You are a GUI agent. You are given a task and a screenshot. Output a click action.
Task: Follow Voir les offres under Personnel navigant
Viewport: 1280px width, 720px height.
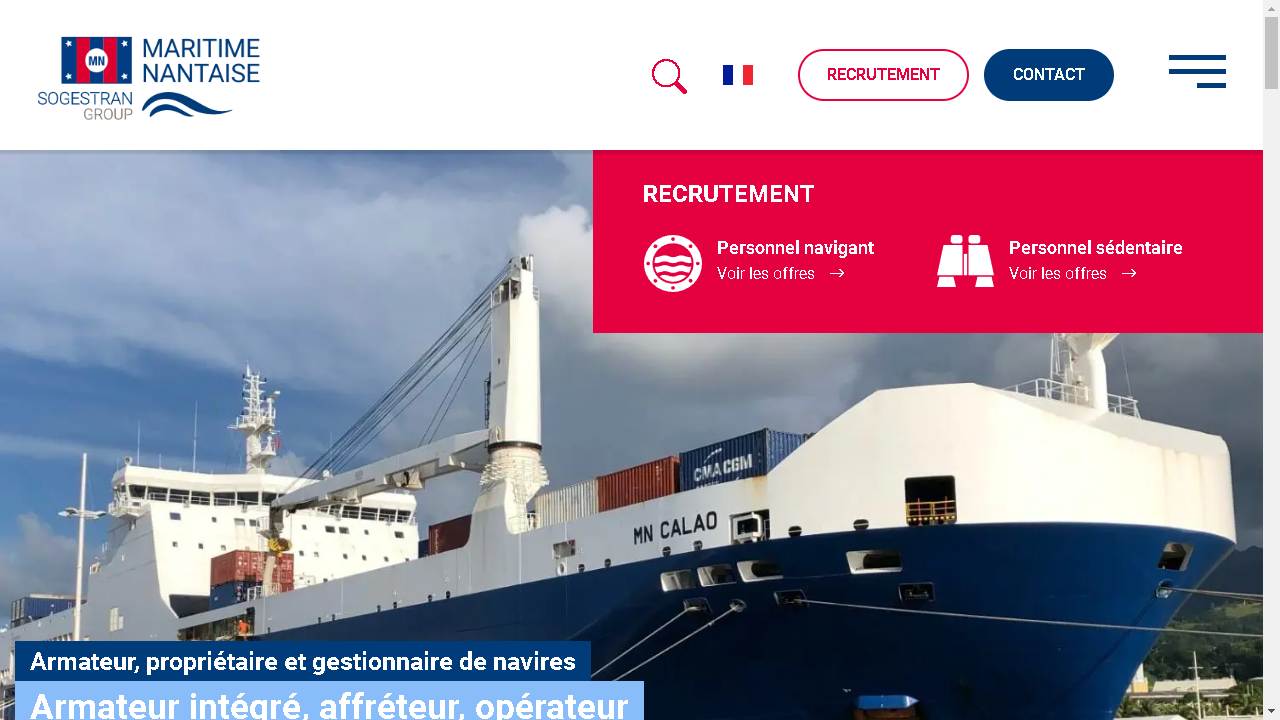pyautogui.click(x=766, y=273)
